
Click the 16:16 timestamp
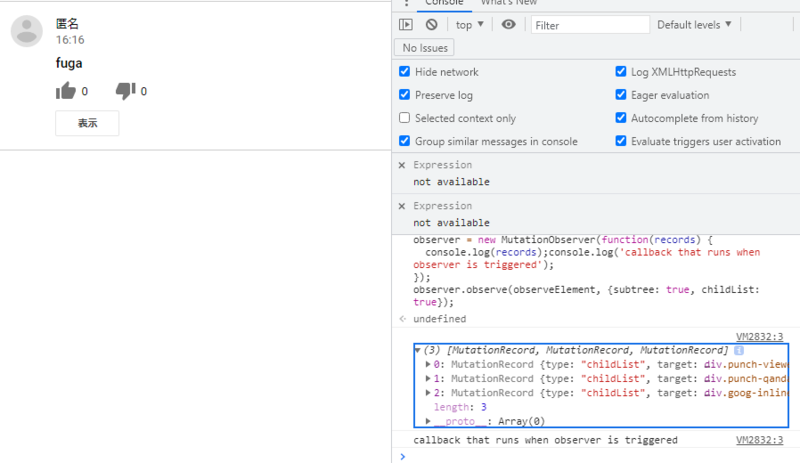click(x=70, y=40)
